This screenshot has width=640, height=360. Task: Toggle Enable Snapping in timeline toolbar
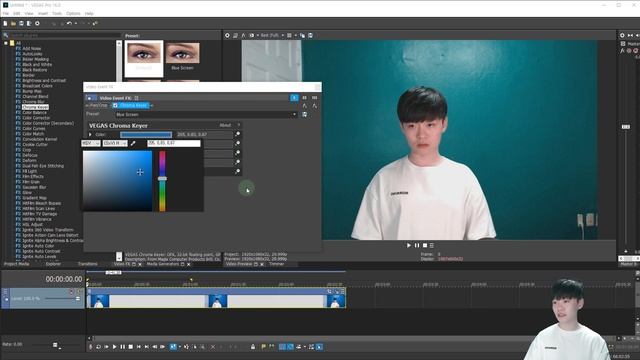282,347
